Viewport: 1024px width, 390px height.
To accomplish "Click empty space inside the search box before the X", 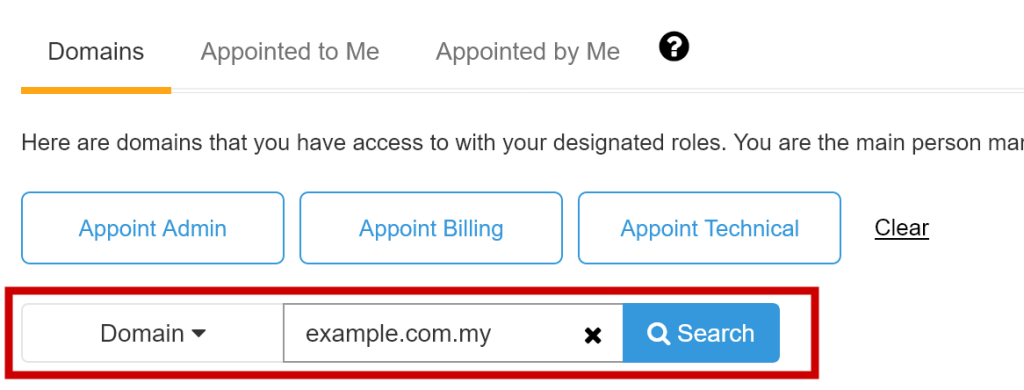I will tap(537, 334).
